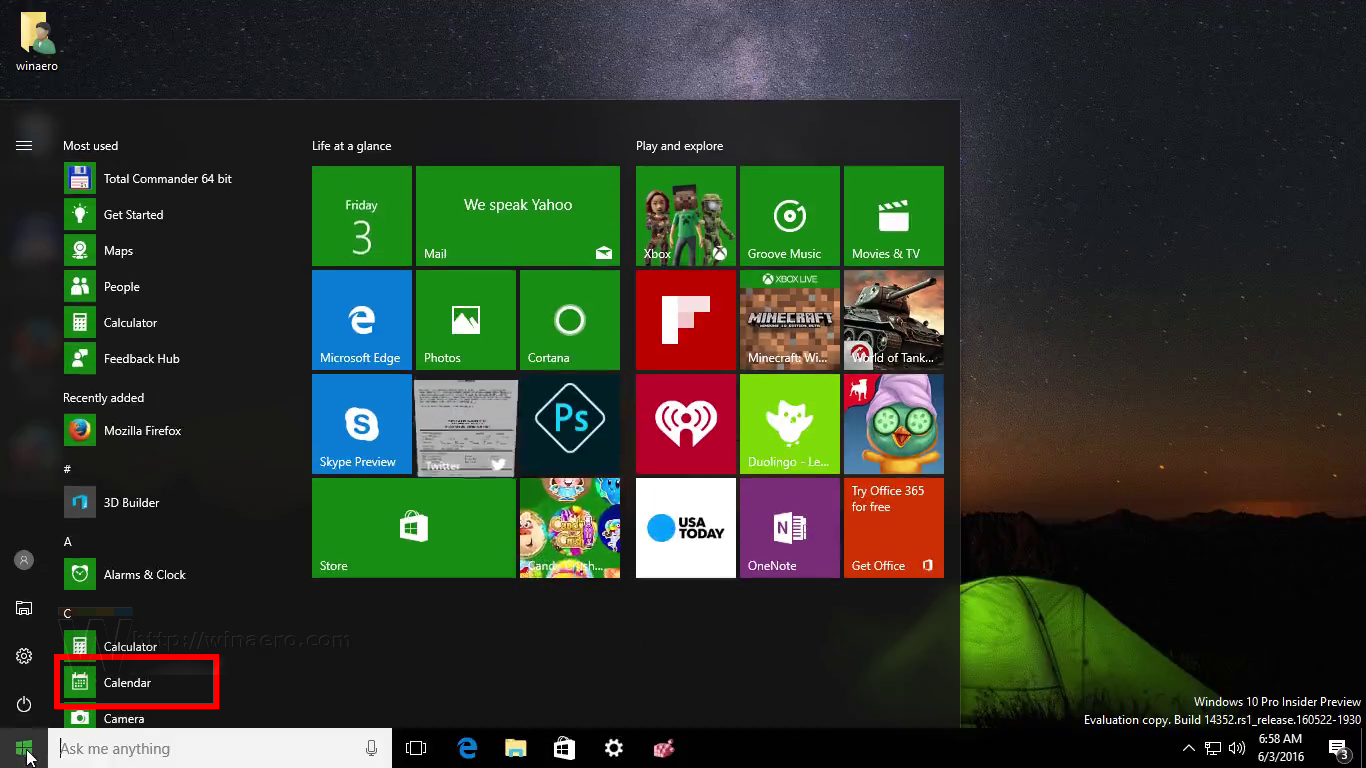Select Calendar in the apps list
1366x768 pixels.
(x=129, y=682)
